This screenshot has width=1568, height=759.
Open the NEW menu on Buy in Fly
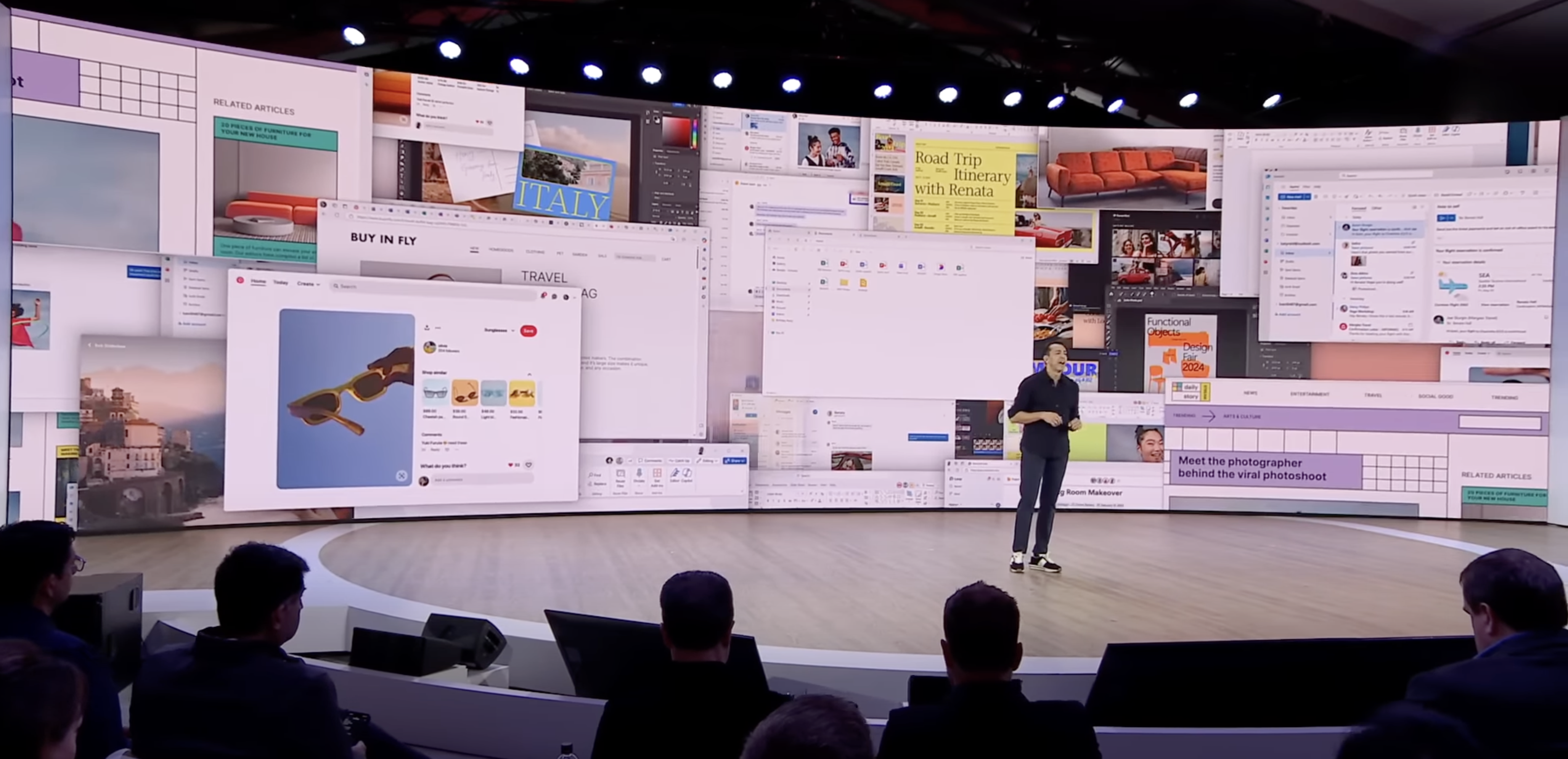pyautogui.click(x=474, y=249)
